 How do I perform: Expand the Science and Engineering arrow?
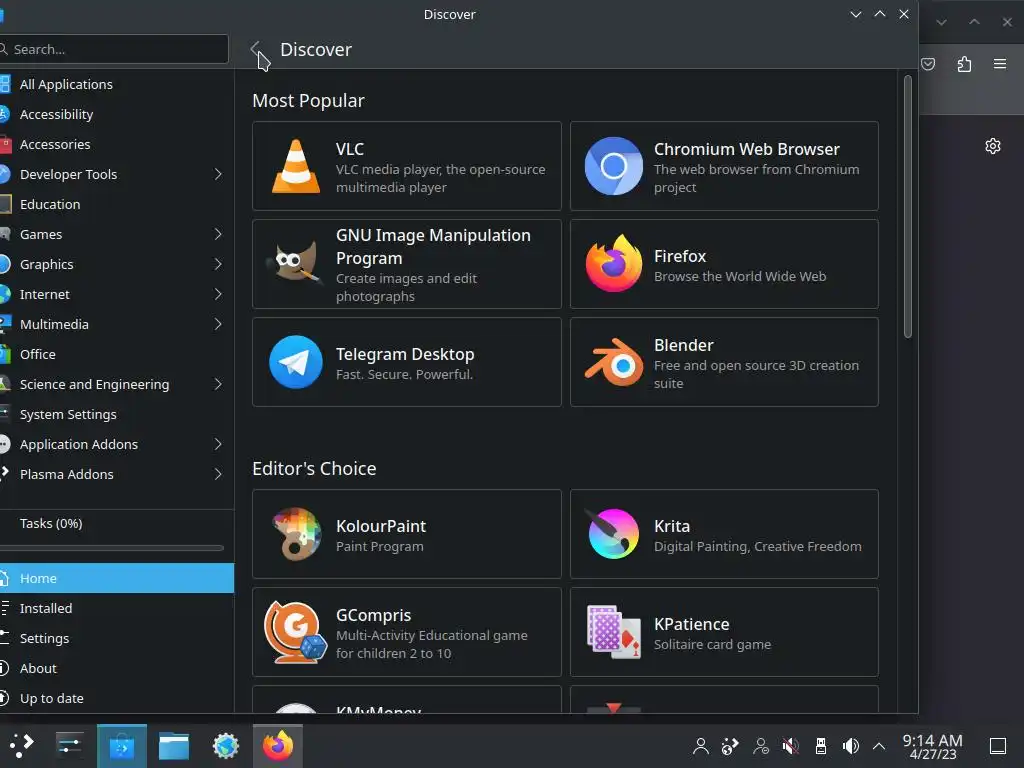tap(218, 385)
